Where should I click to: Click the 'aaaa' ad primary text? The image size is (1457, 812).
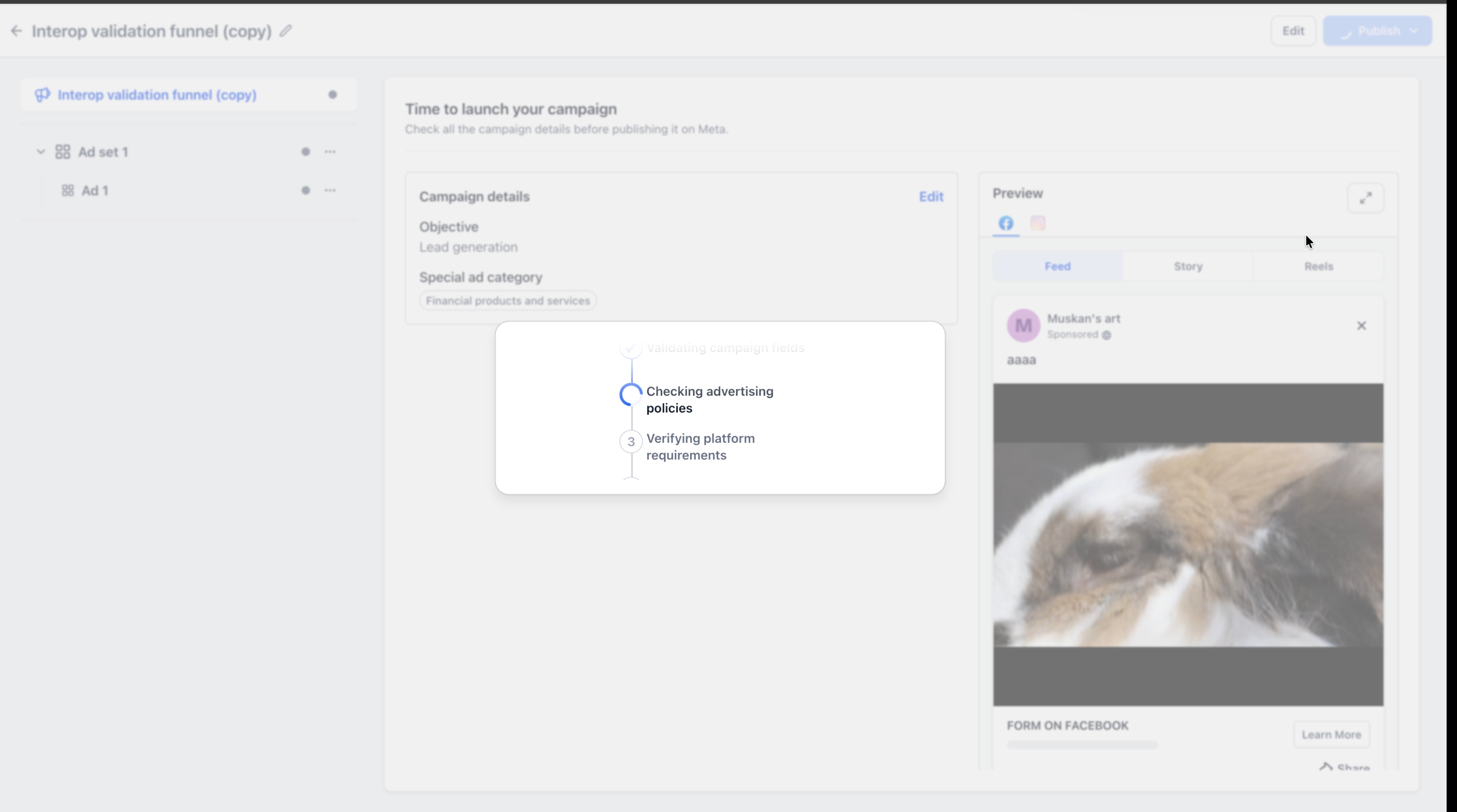pos(1022,360)
